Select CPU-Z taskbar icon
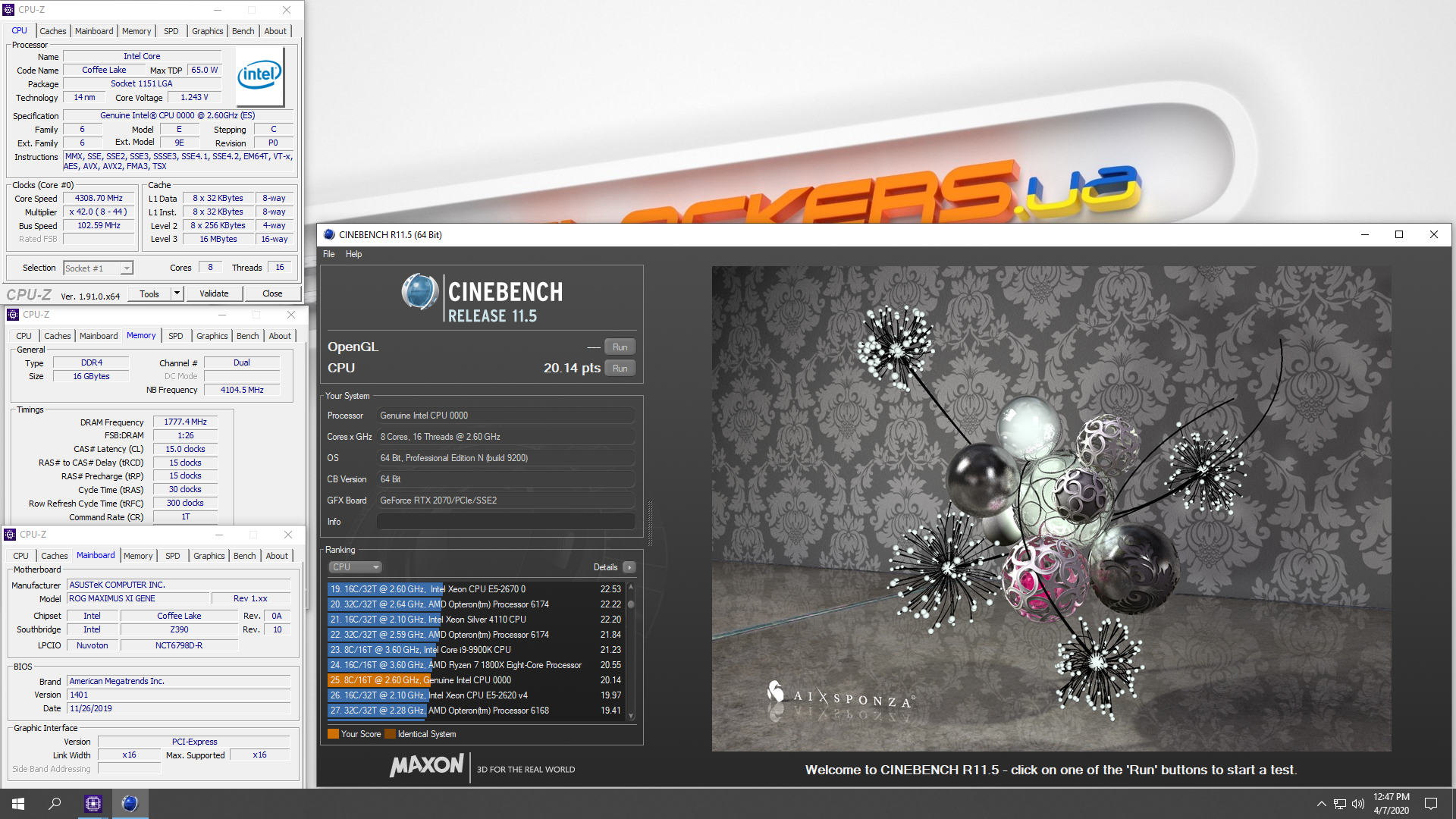 click(x=93, y=804)
